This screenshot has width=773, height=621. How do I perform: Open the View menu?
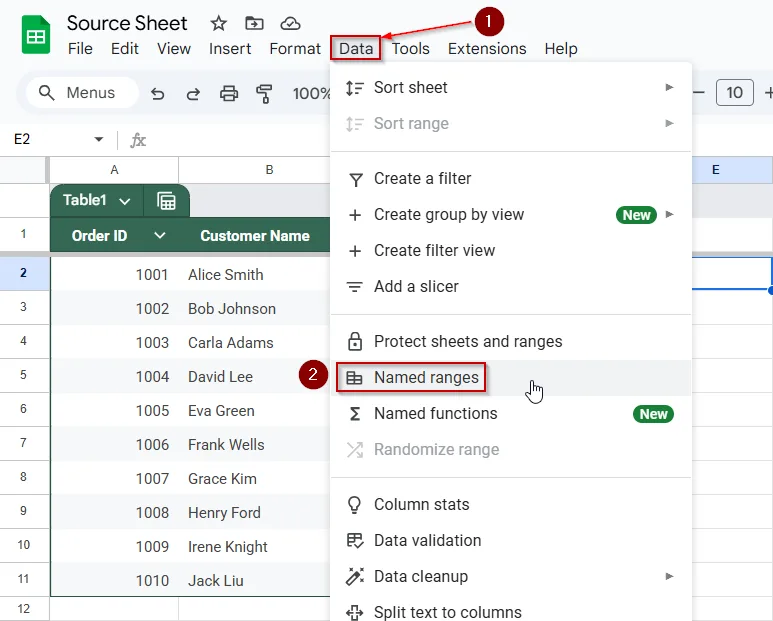pos(174,49)
